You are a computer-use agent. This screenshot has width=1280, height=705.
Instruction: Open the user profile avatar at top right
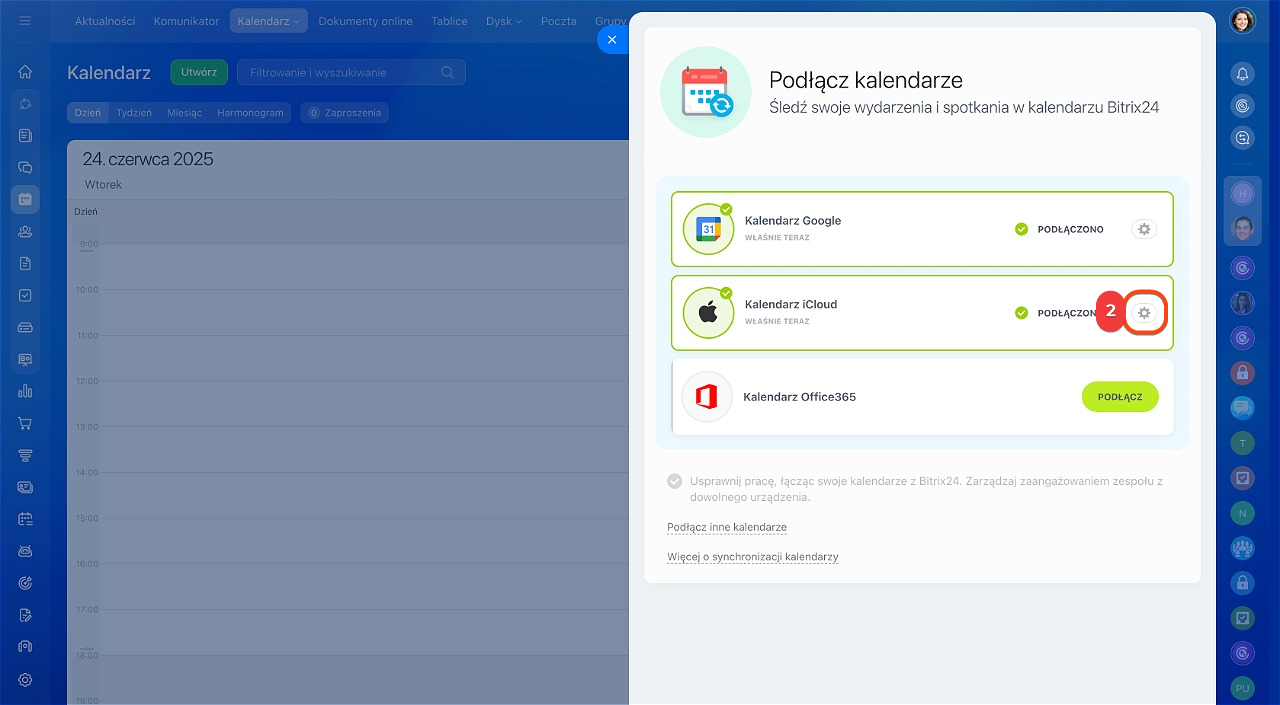(x=1242, y=21)
